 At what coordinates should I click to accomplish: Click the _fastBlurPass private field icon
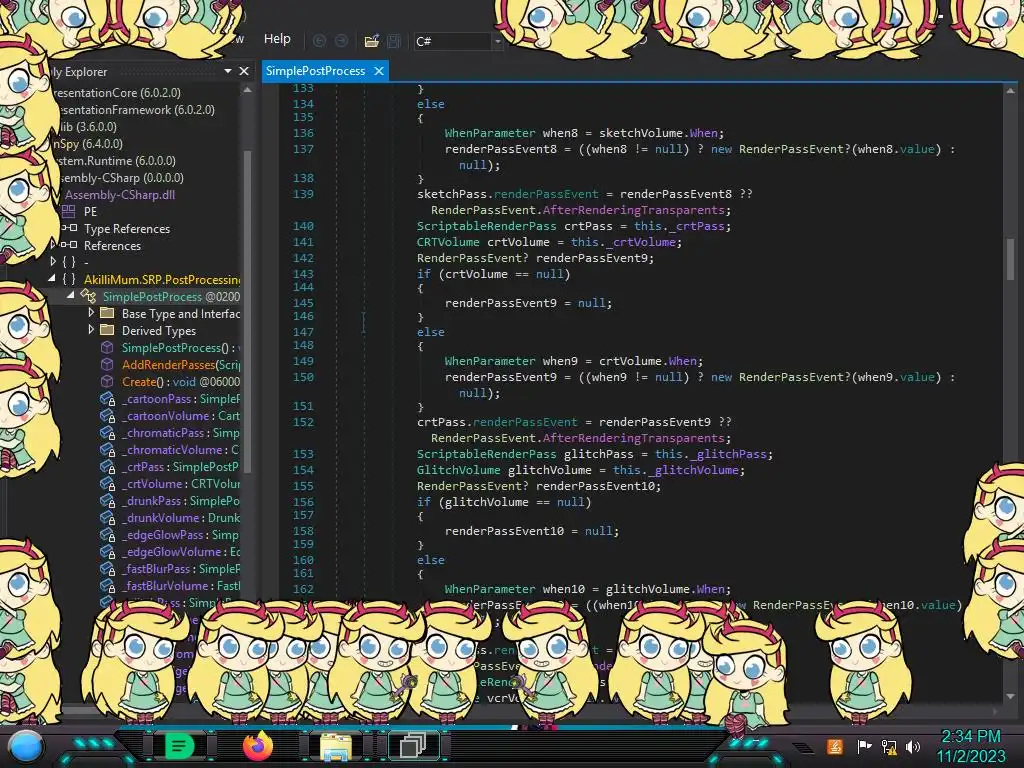coord(108,569)
